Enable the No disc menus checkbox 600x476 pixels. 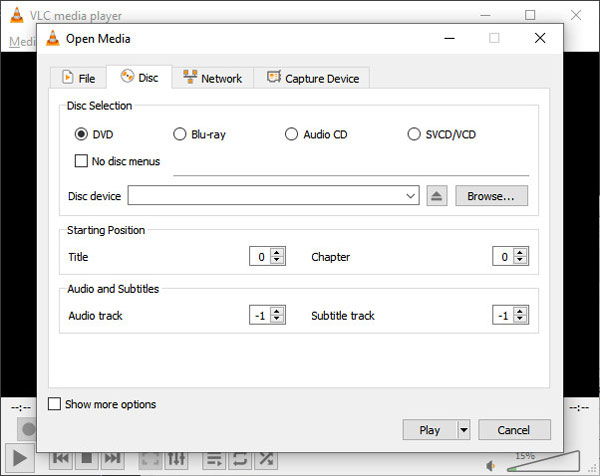(x=81, y=161)
